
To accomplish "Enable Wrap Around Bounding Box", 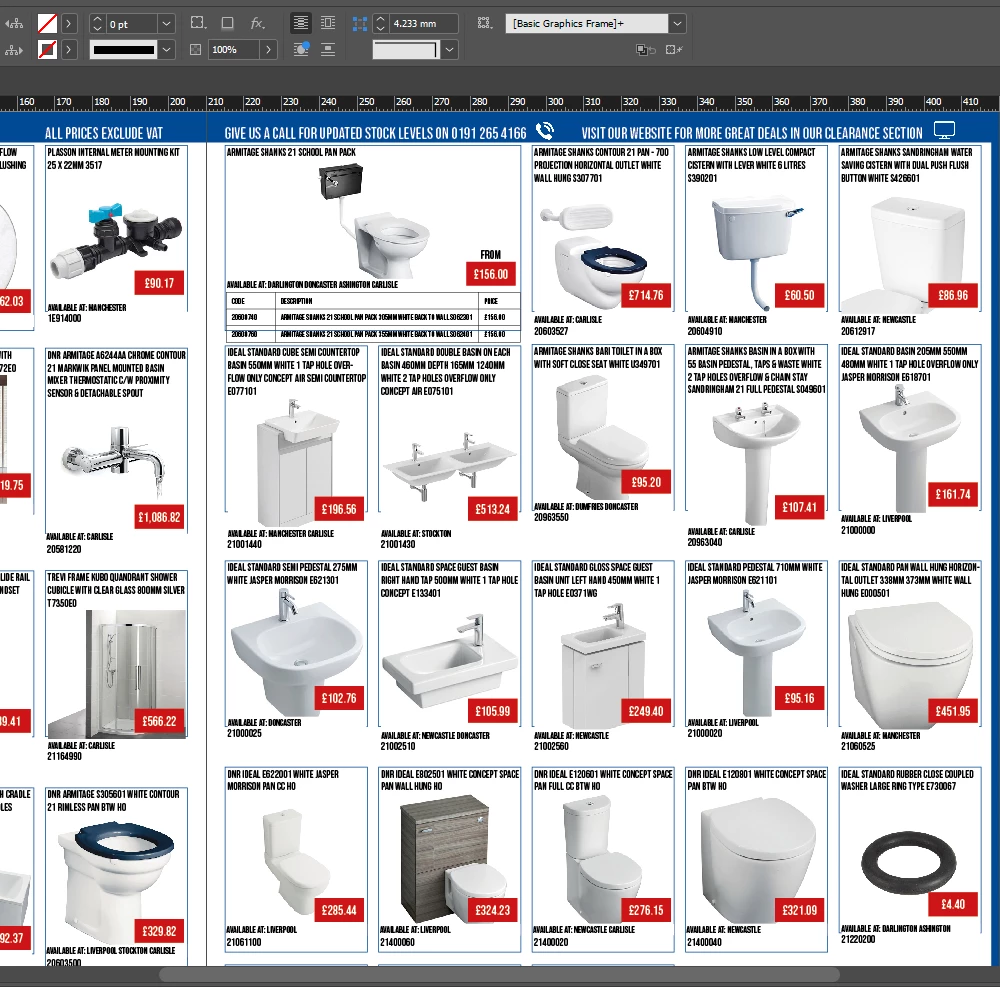I will coord(328,24).
